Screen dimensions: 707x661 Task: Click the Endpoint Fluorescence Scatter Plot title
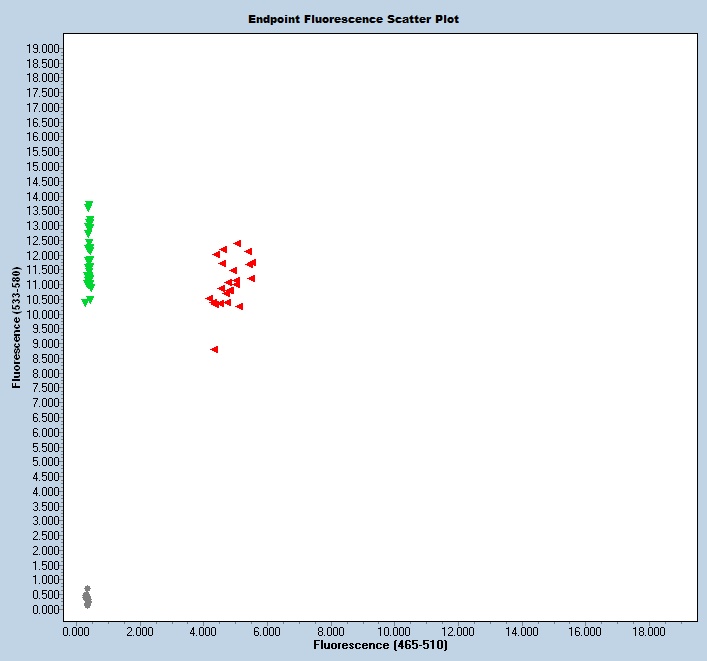353,19
